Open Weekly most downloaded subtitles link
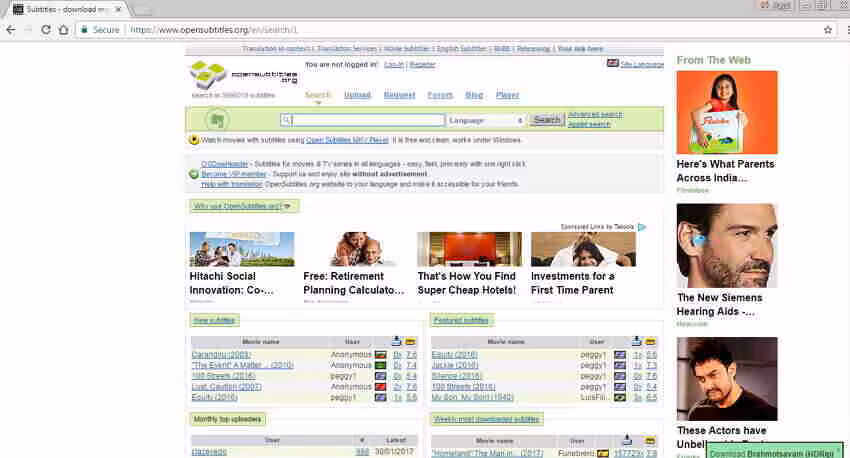Image resolution: width=850 pixels, height=458 pixels. (487, 419)
